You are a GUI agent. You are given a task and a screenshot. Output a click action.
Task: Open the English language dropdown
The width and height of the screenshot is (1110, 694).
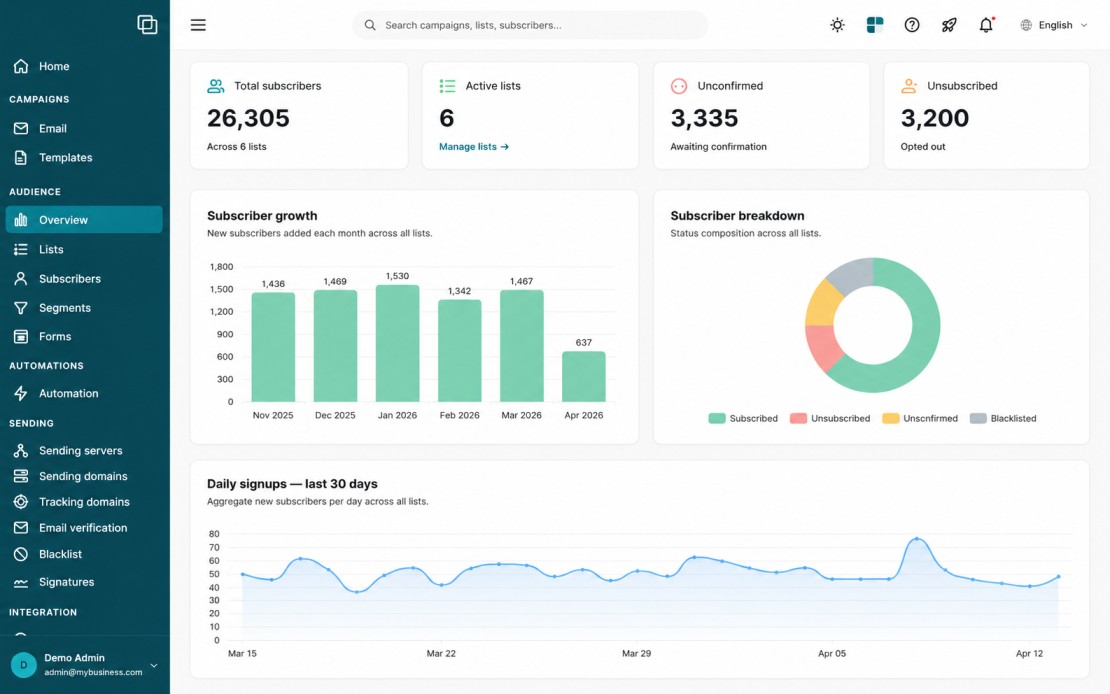[1053, 25]
